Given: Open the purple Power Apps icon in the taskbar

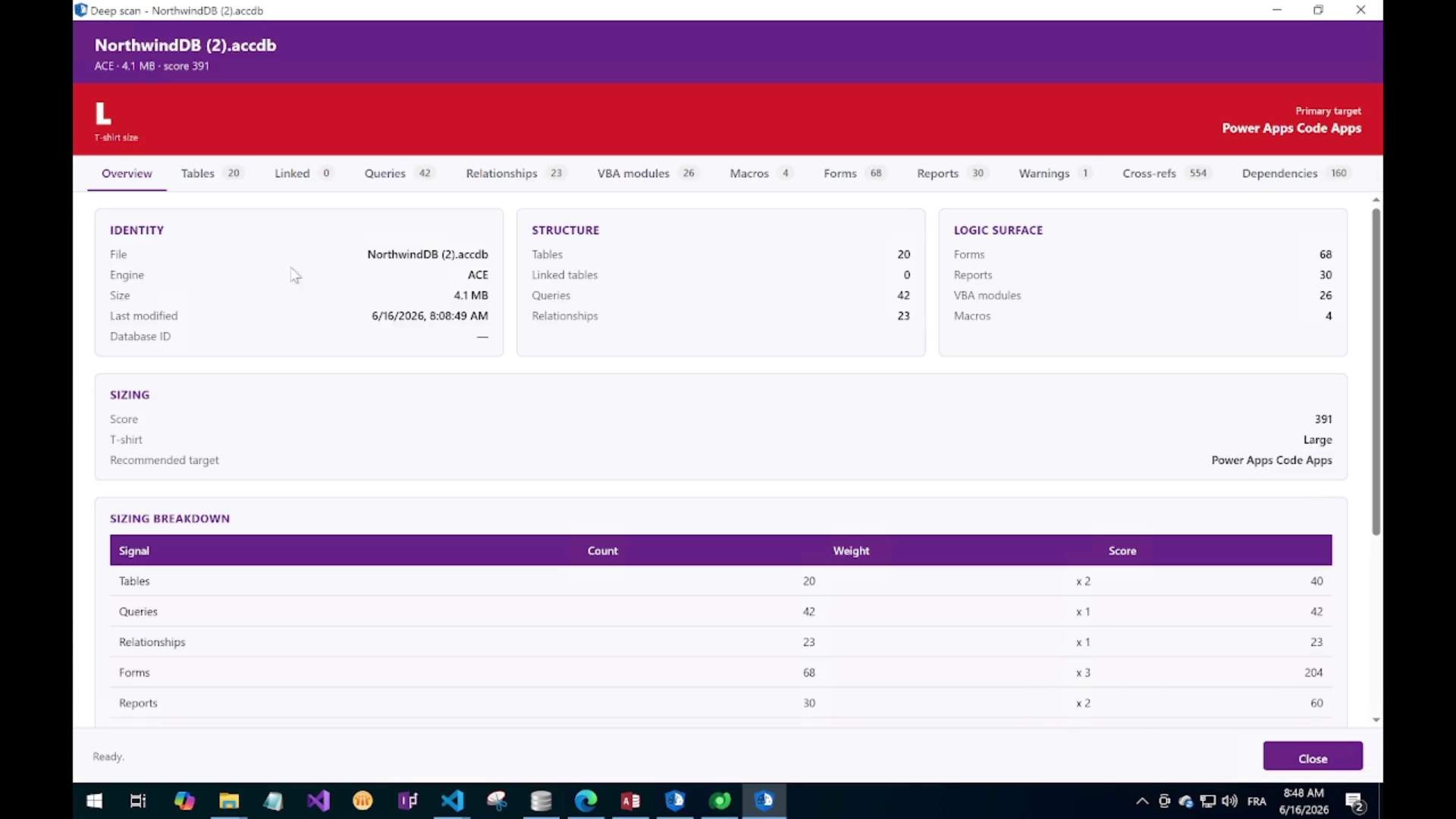Looking at the screenshot, I should [408, 801].
